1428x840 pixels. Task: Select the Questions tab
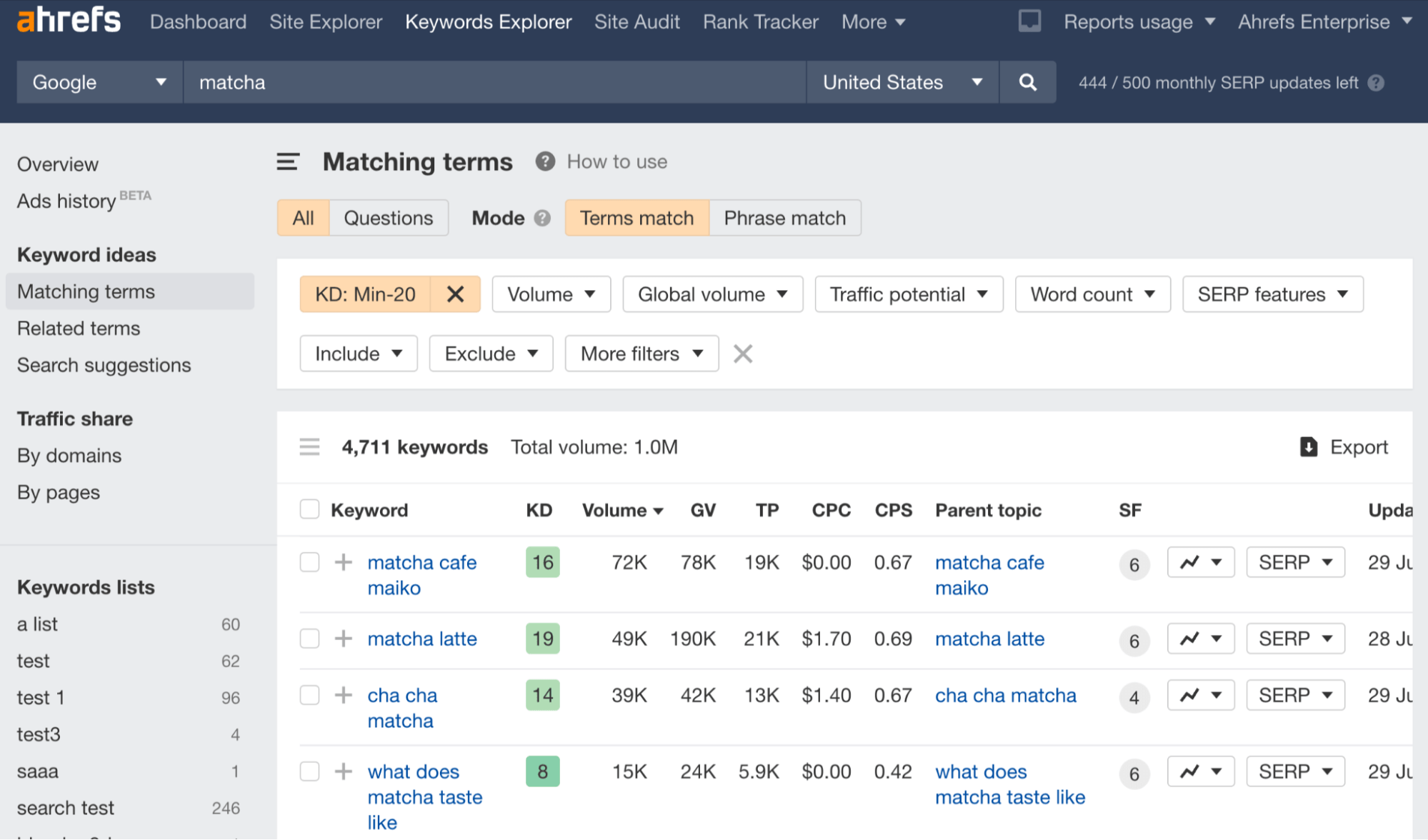[x=388, y=218]
